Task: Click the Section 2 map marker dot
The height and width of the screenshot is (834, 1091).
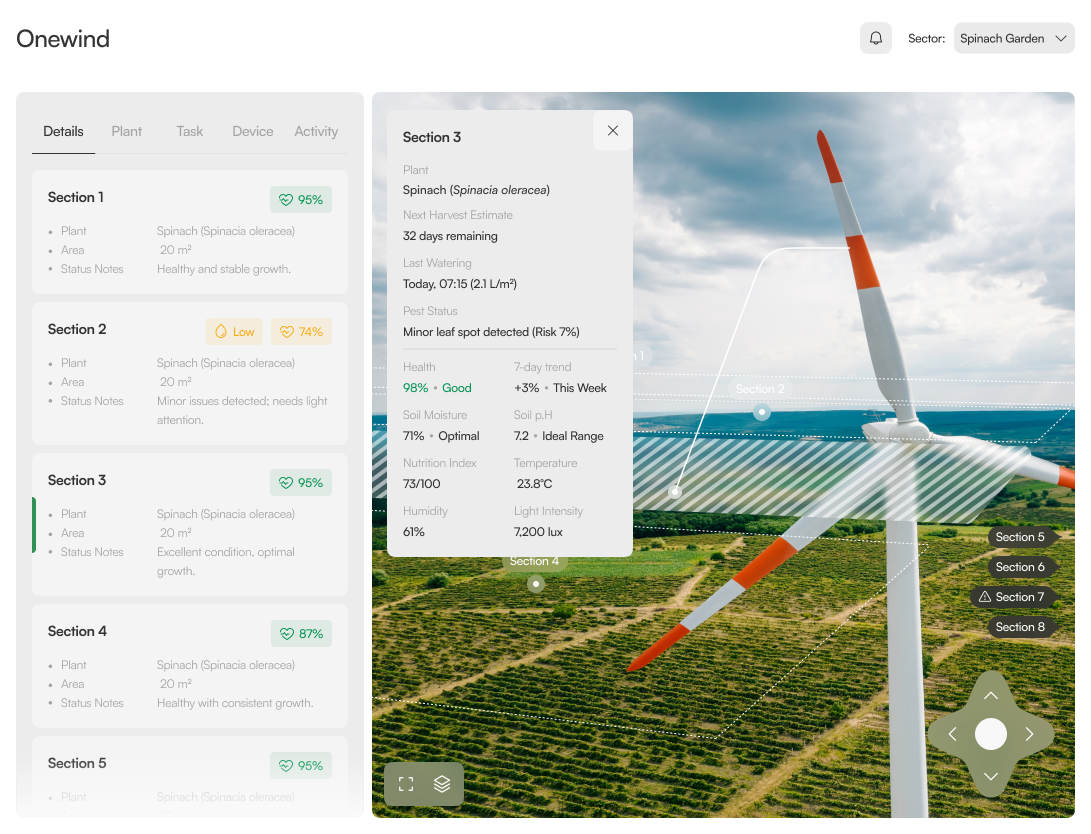Action: 762,412
